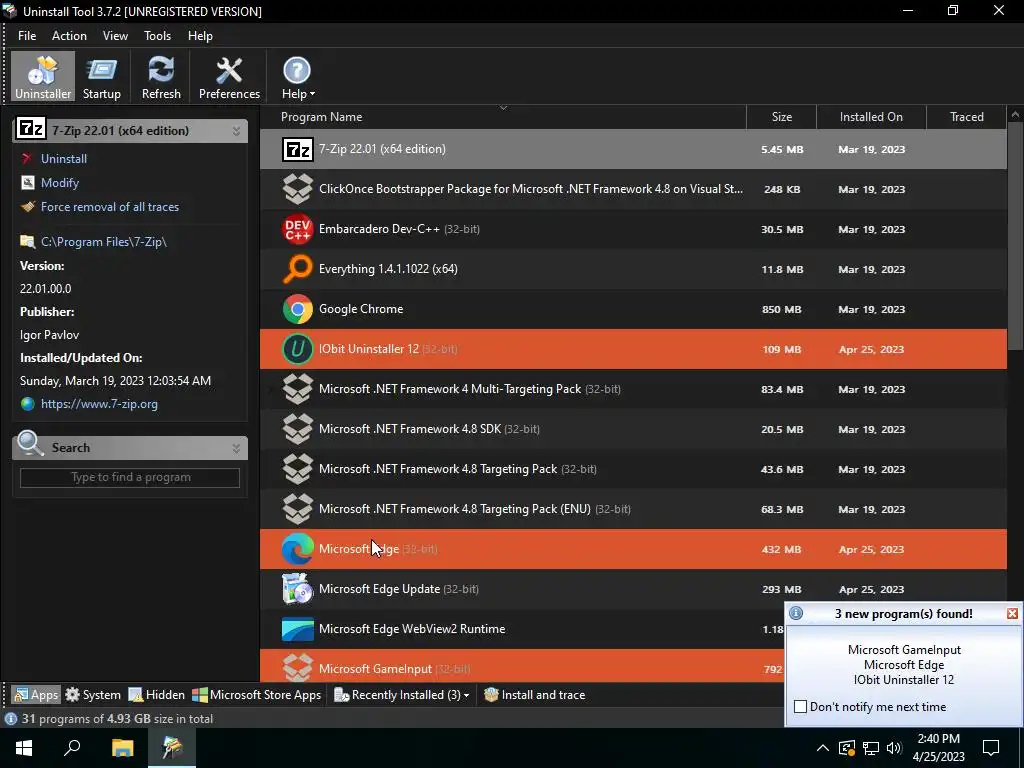Click Install and trace button
The height and width of the screenshot is (768, 1024).
(535, 695)
